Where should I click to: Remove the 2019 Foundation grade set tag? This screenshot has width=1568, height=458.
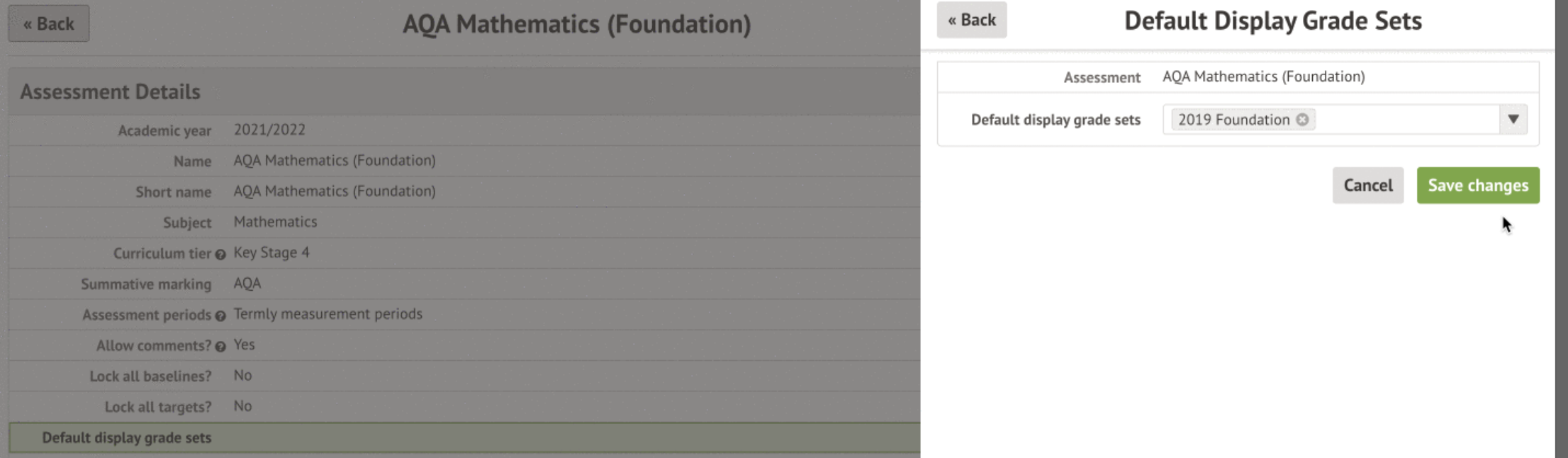point(1302,120)
